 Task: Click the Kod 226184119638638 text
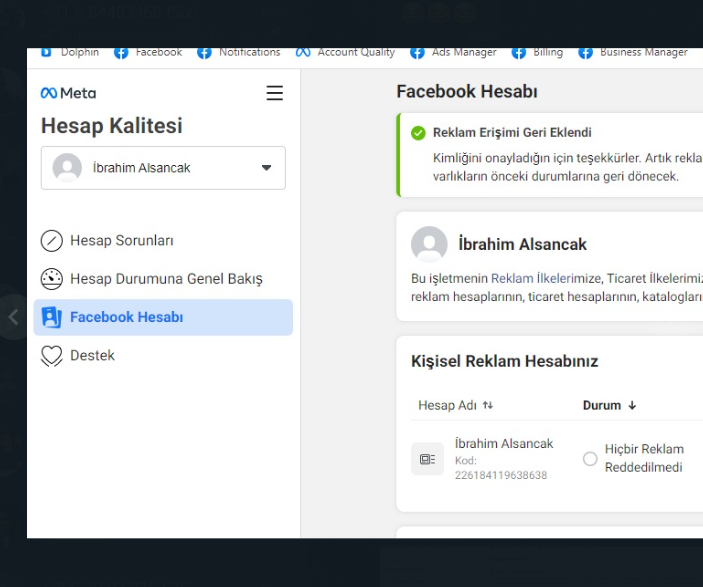501,468
